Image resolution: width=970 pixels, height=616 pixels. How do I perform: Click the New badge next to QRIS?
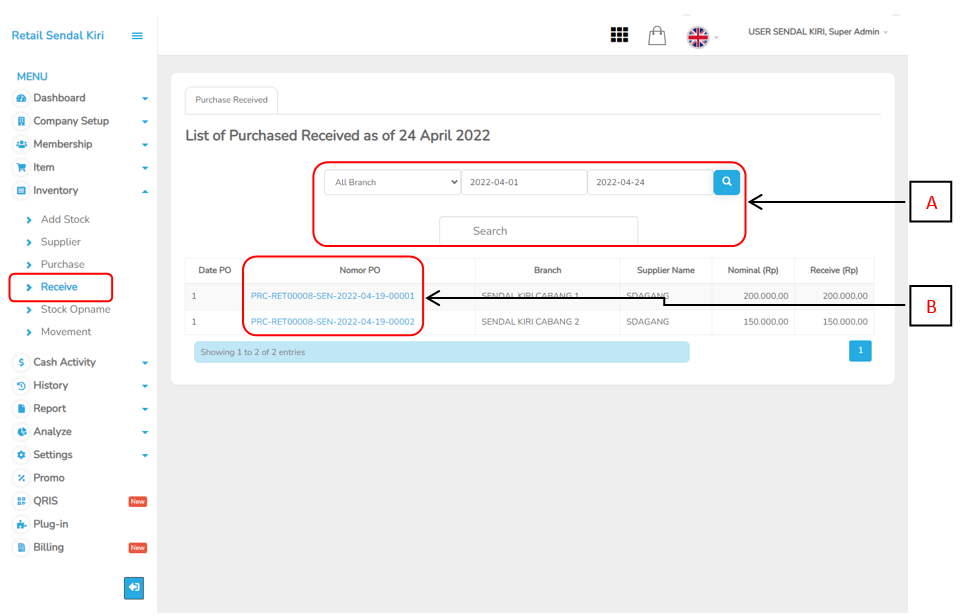point(137,502)
